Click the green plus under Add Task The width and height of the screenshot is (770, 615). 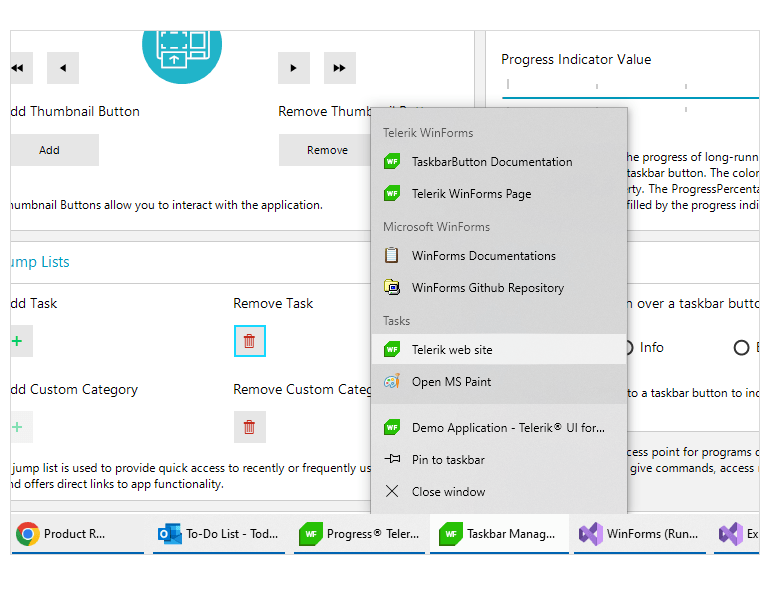[21, 341]
